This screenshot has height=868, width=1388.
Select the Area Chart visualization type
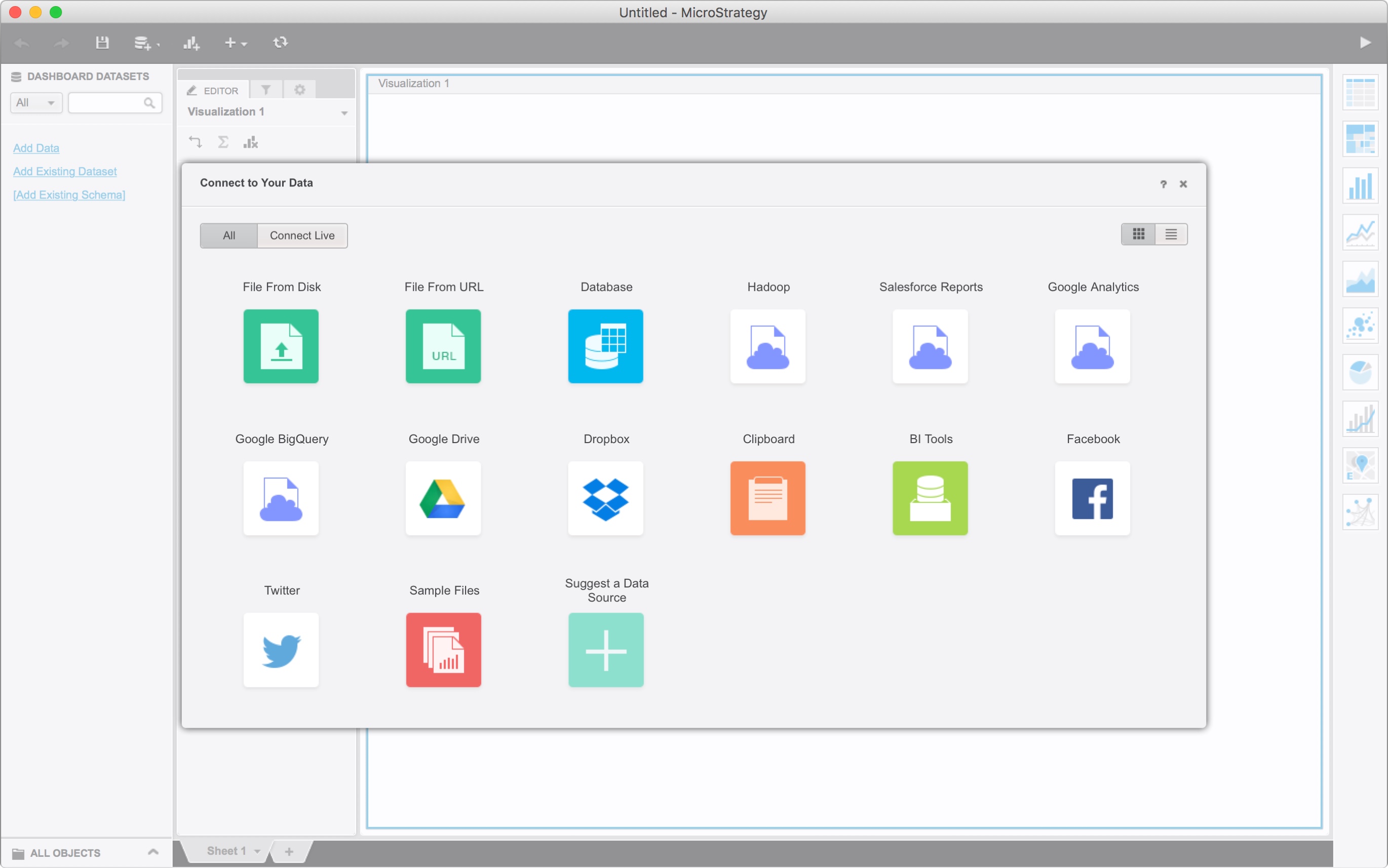click(x=1360, y=279)
